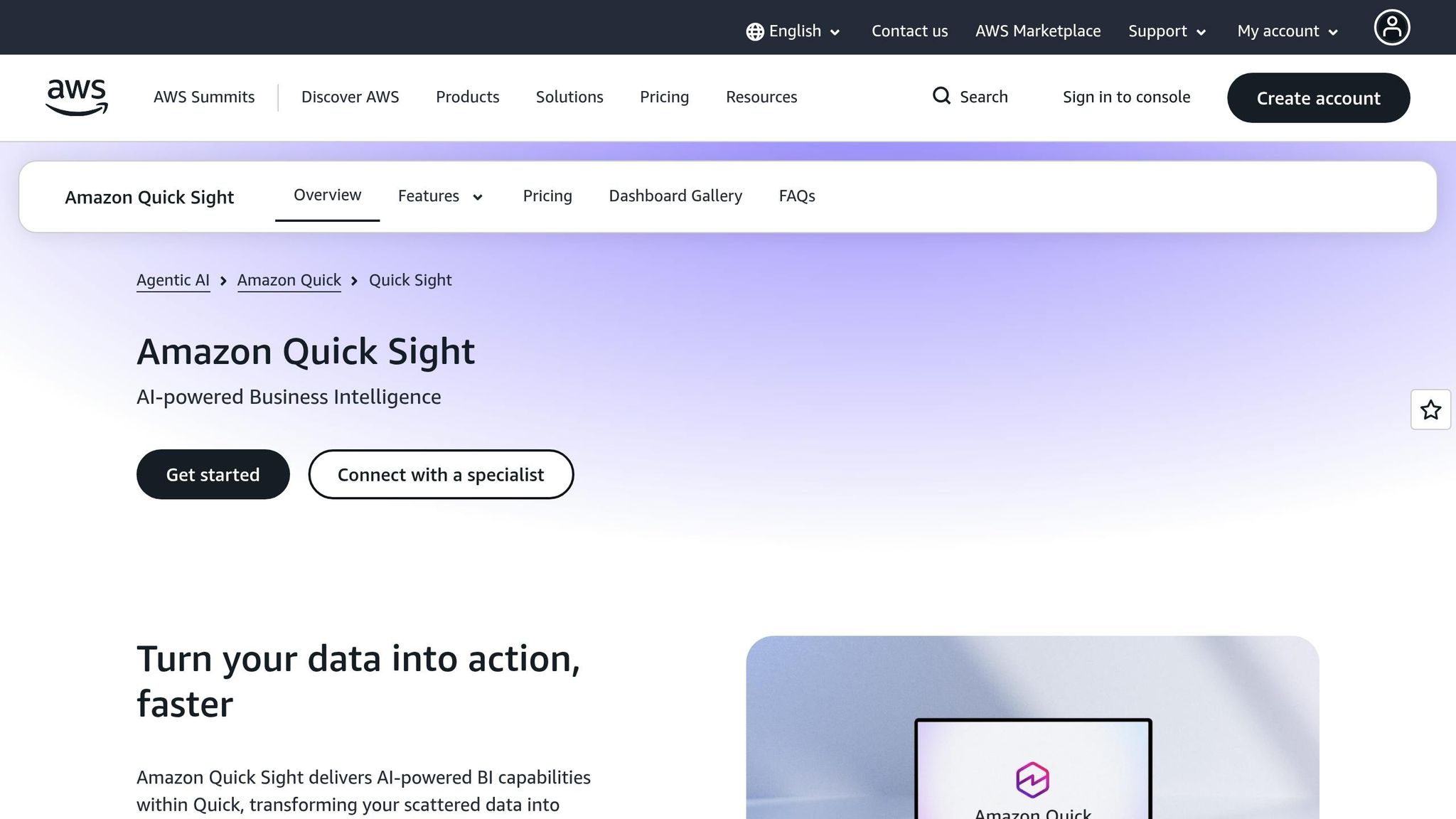This screenshot has height=819, width=1456.
Task: Click the Amazon Quick hexagon logo
Action: (x=1032, y=780)
